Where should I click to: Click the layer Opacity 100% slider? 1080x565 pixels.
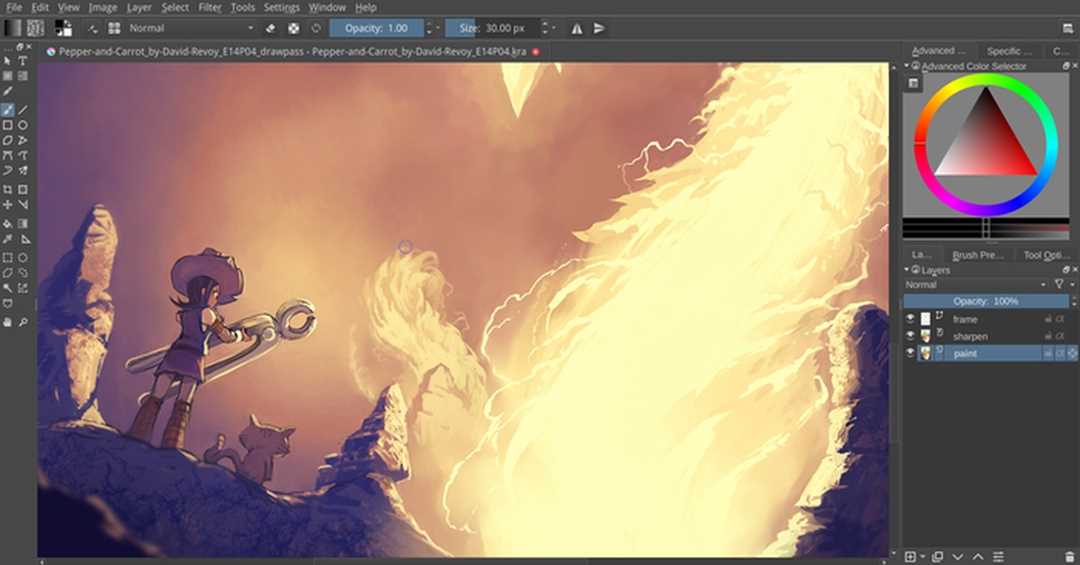pyautogui.click(x=985, y=301)
